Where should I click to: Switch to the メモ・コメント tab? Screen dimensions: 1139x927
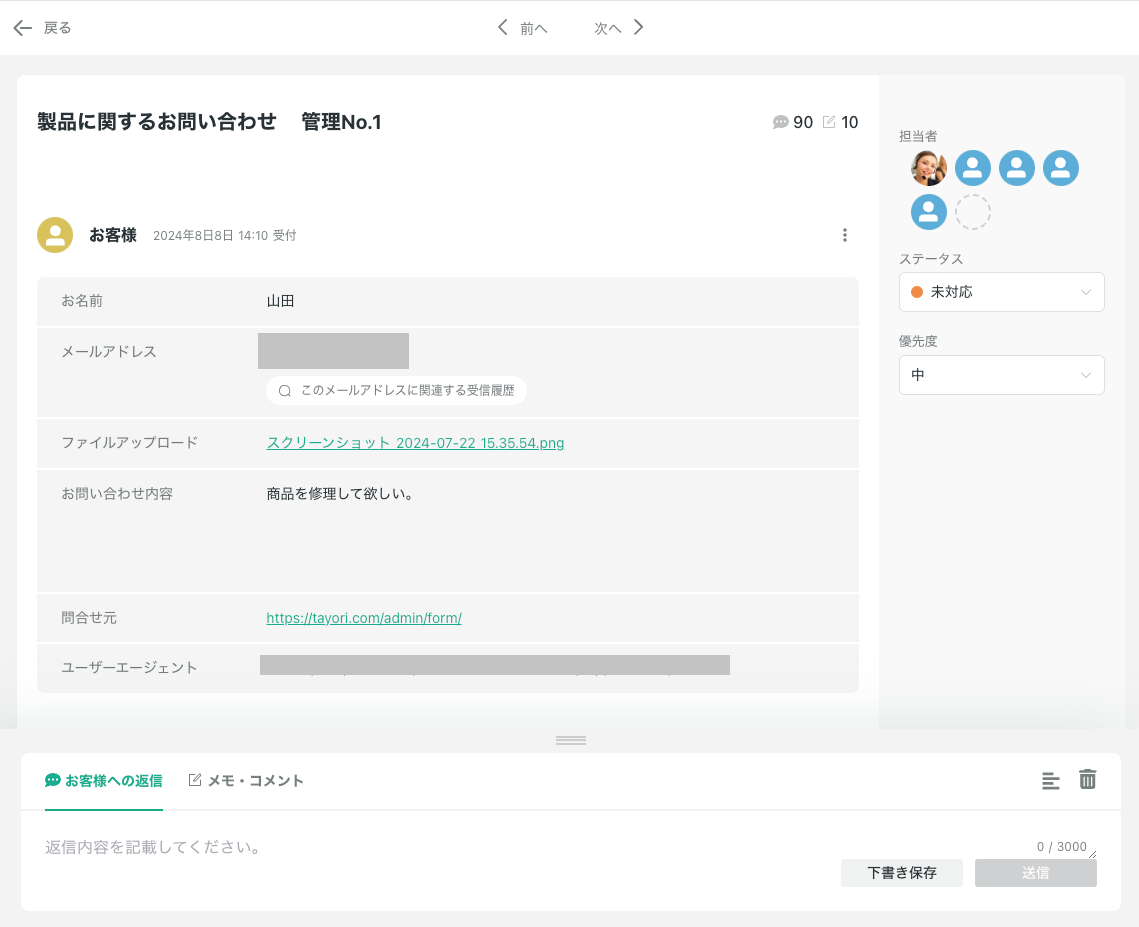pyautogui.click(x=246, y=780)
